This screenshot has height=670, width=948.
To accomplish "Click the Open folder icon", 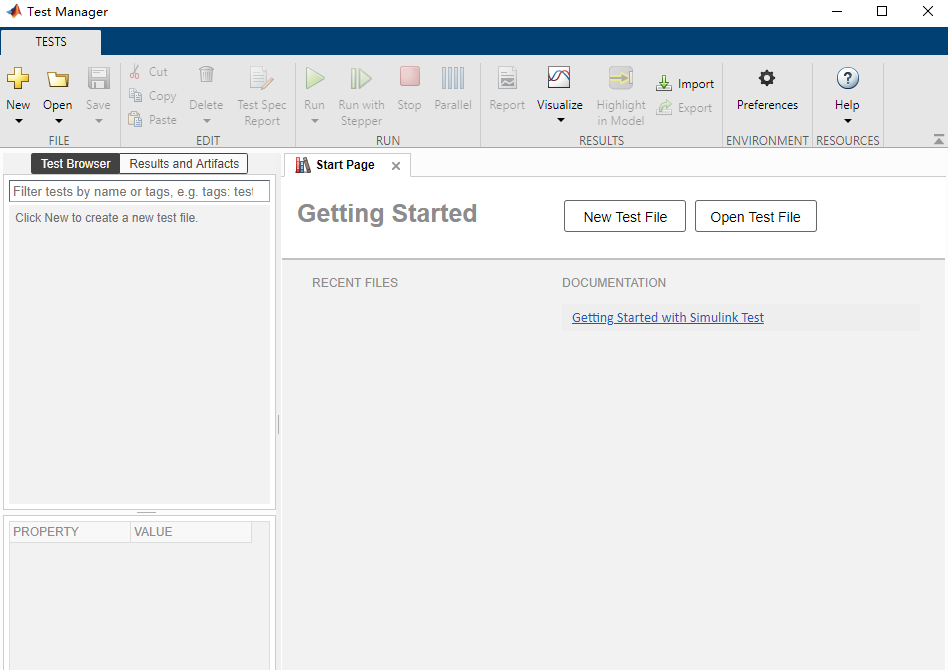I will (57, 79).
